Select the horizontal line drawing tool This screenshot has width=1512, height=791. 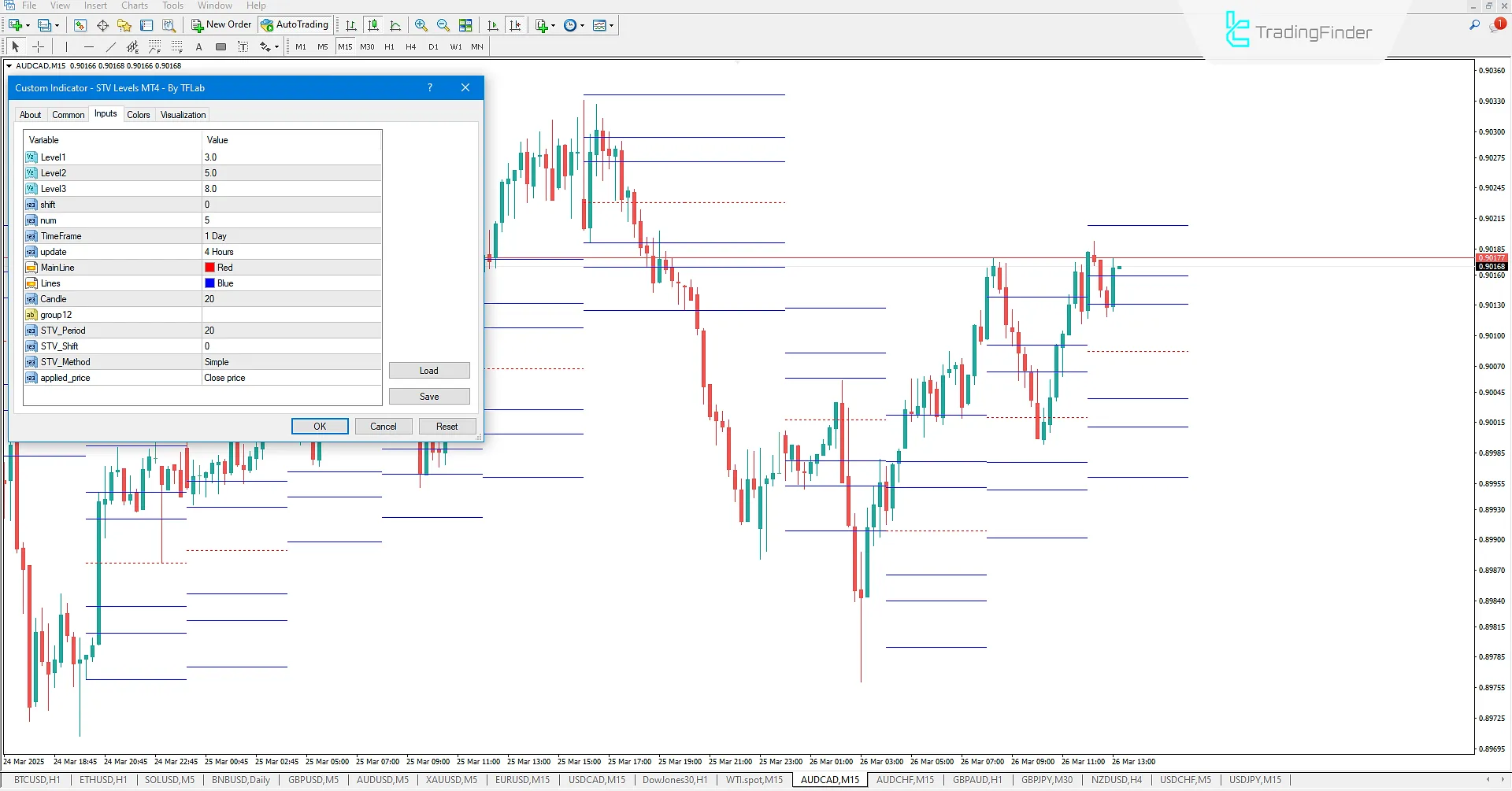pyautogui.click(x=88, y=46)
